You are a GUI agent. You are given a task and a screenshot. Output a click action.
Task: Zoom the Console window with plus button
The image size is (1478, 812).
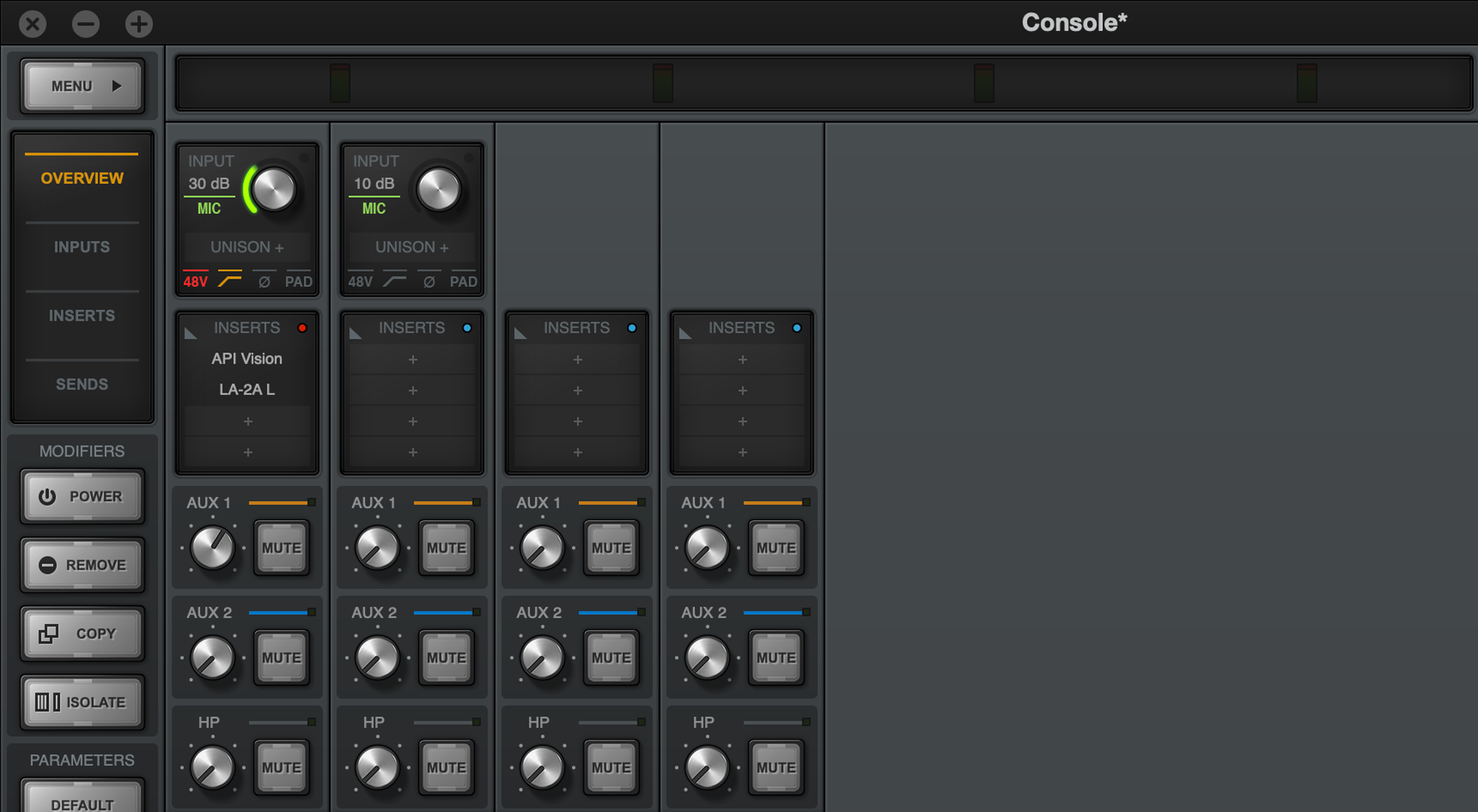(x=139, y=24)
